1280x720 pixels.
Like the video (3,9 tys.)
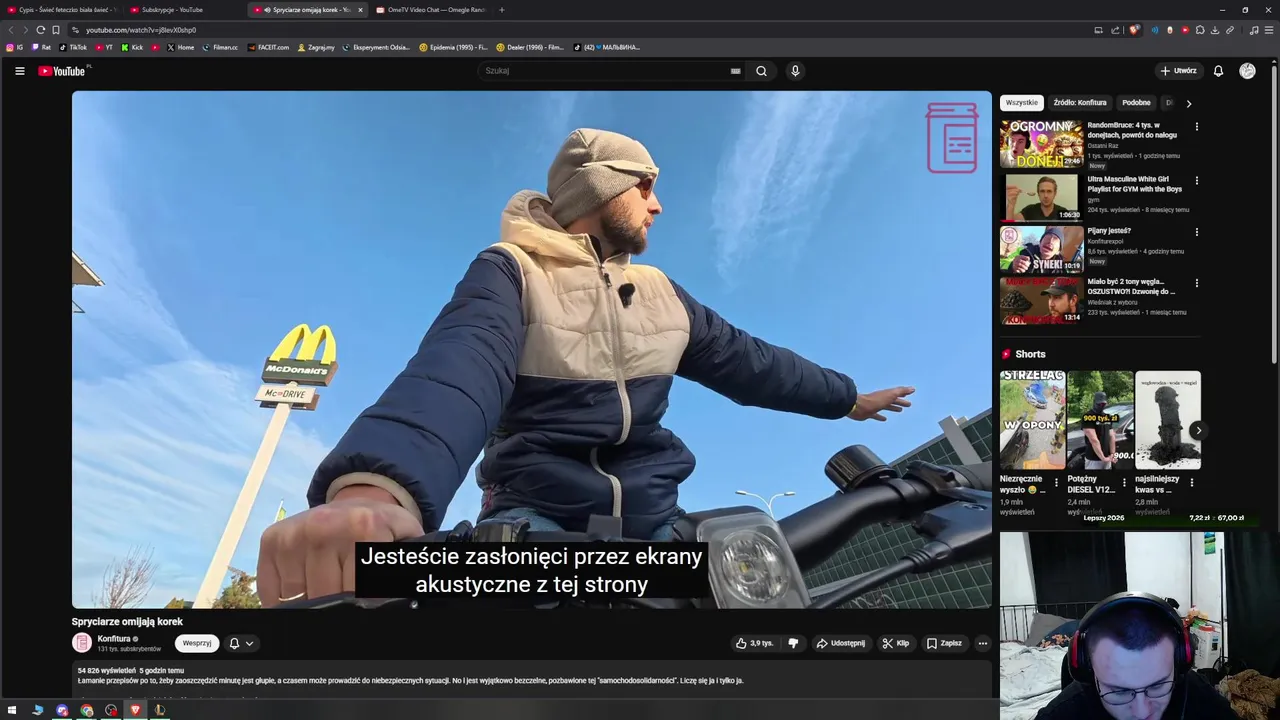(754, 643)
